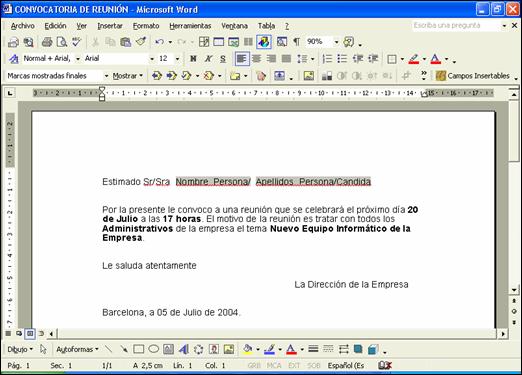Open the Herramientas menu
The height and width of the screenshot is (375, 522).
(190, 26)
